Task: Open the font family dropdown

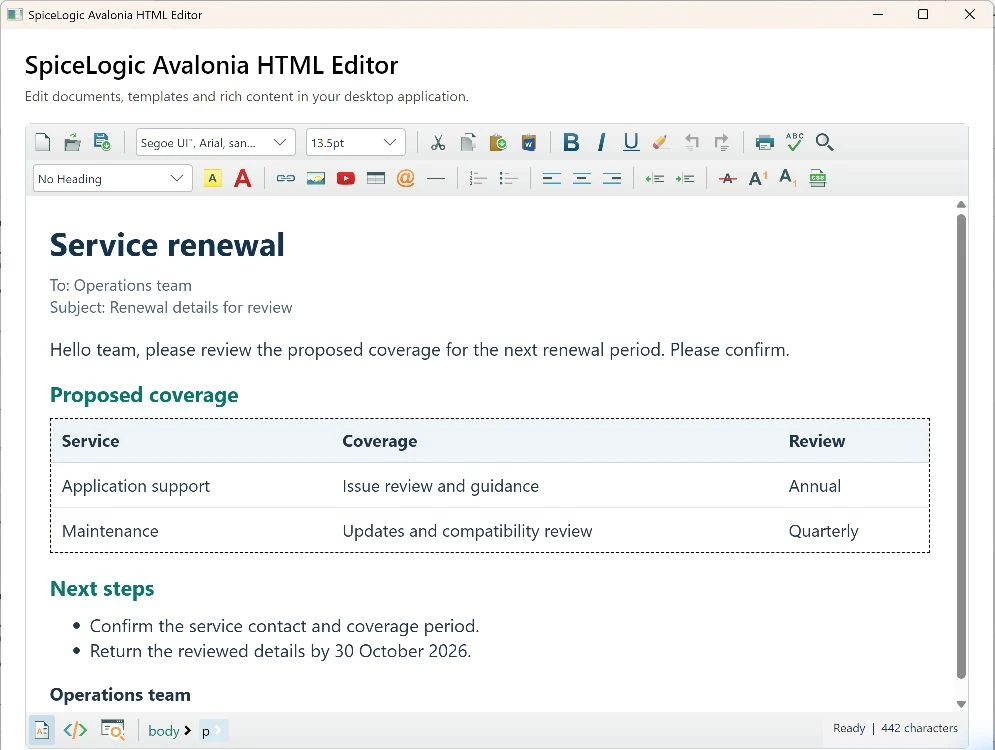Action: coord(216,142)
